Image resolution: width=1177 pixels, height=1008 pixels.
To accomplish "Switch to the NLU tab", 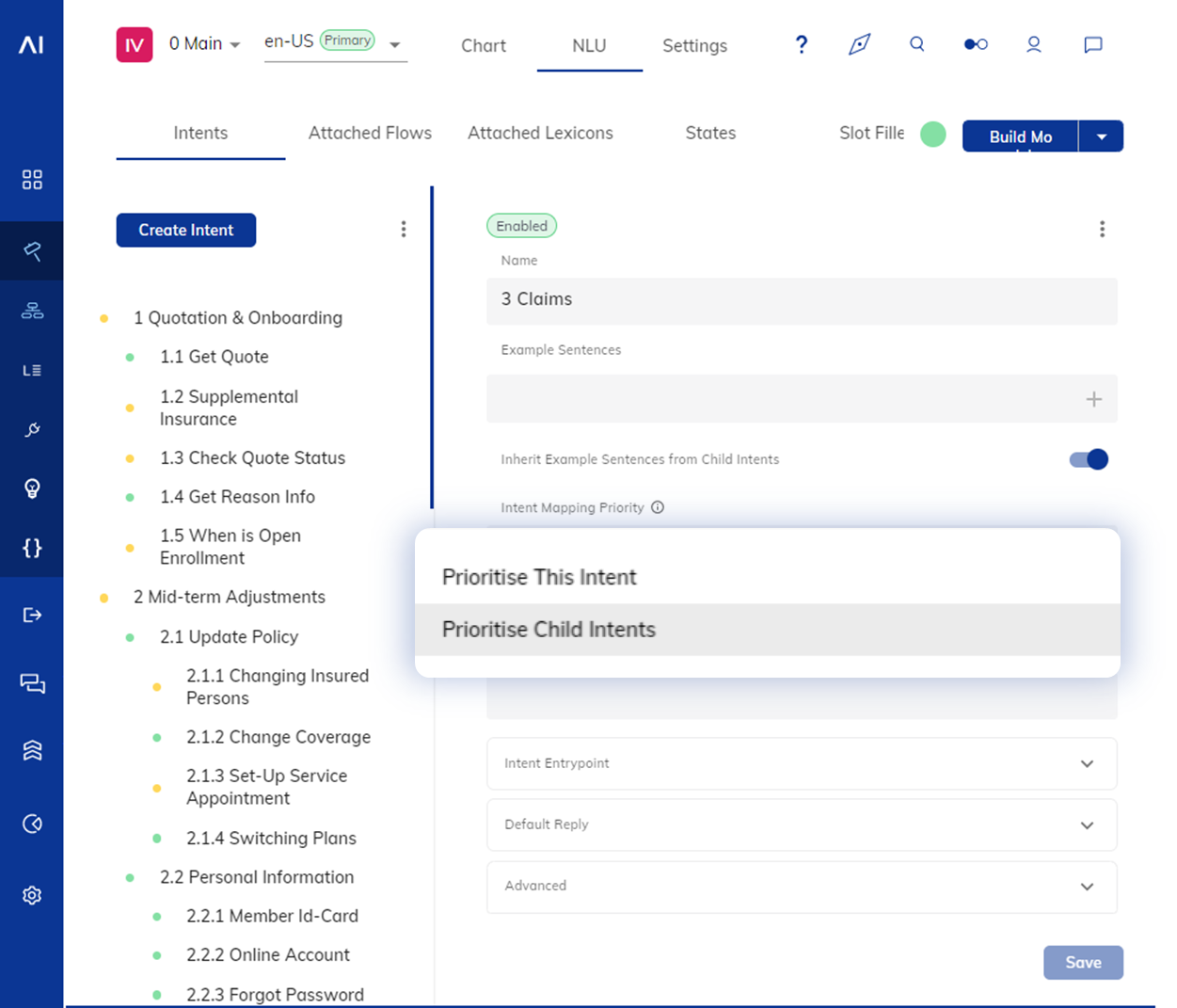I will (589, 45).
